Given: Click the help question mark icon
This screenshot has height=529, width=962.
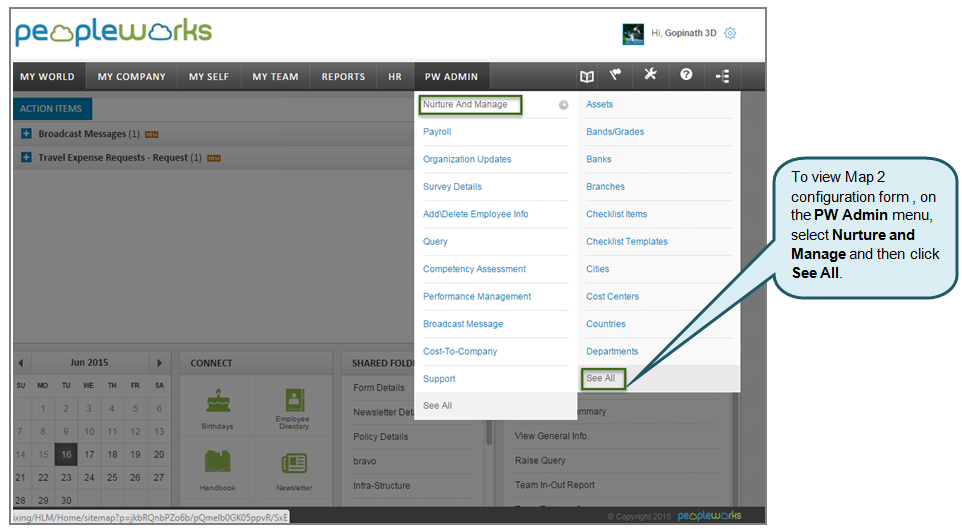Looking at the screenshot, I should tap(686, 74).
